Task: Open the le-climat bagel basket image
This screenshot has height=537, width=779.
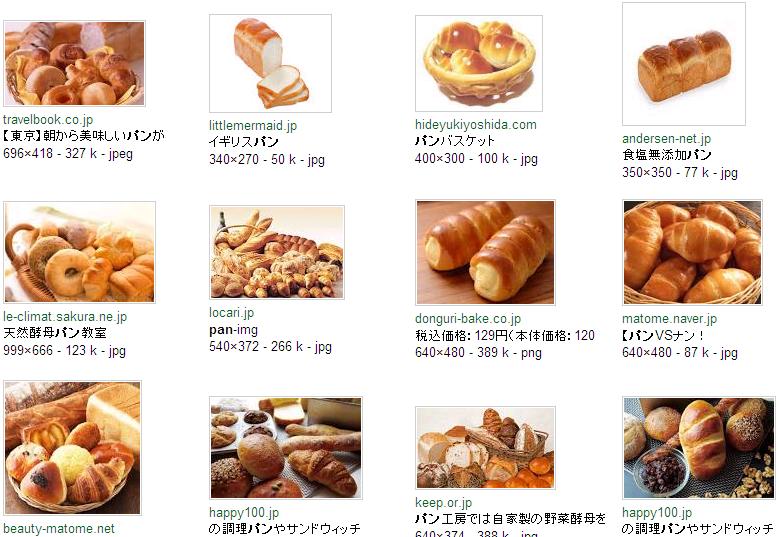Action: [79, 252]
